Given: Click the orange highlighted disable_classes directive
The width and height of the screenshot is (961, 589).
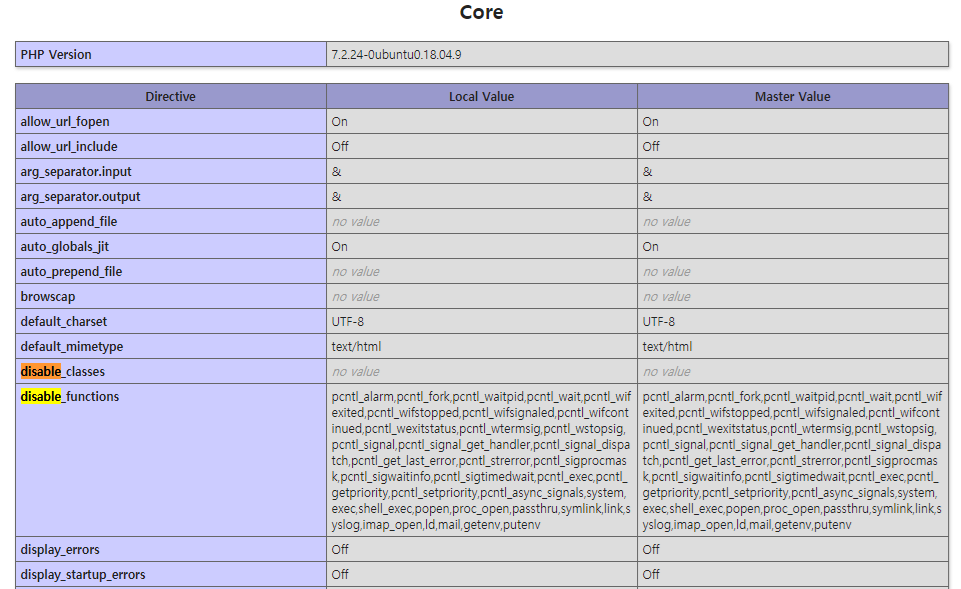Looking at the screenshot, I should point(63,371).
